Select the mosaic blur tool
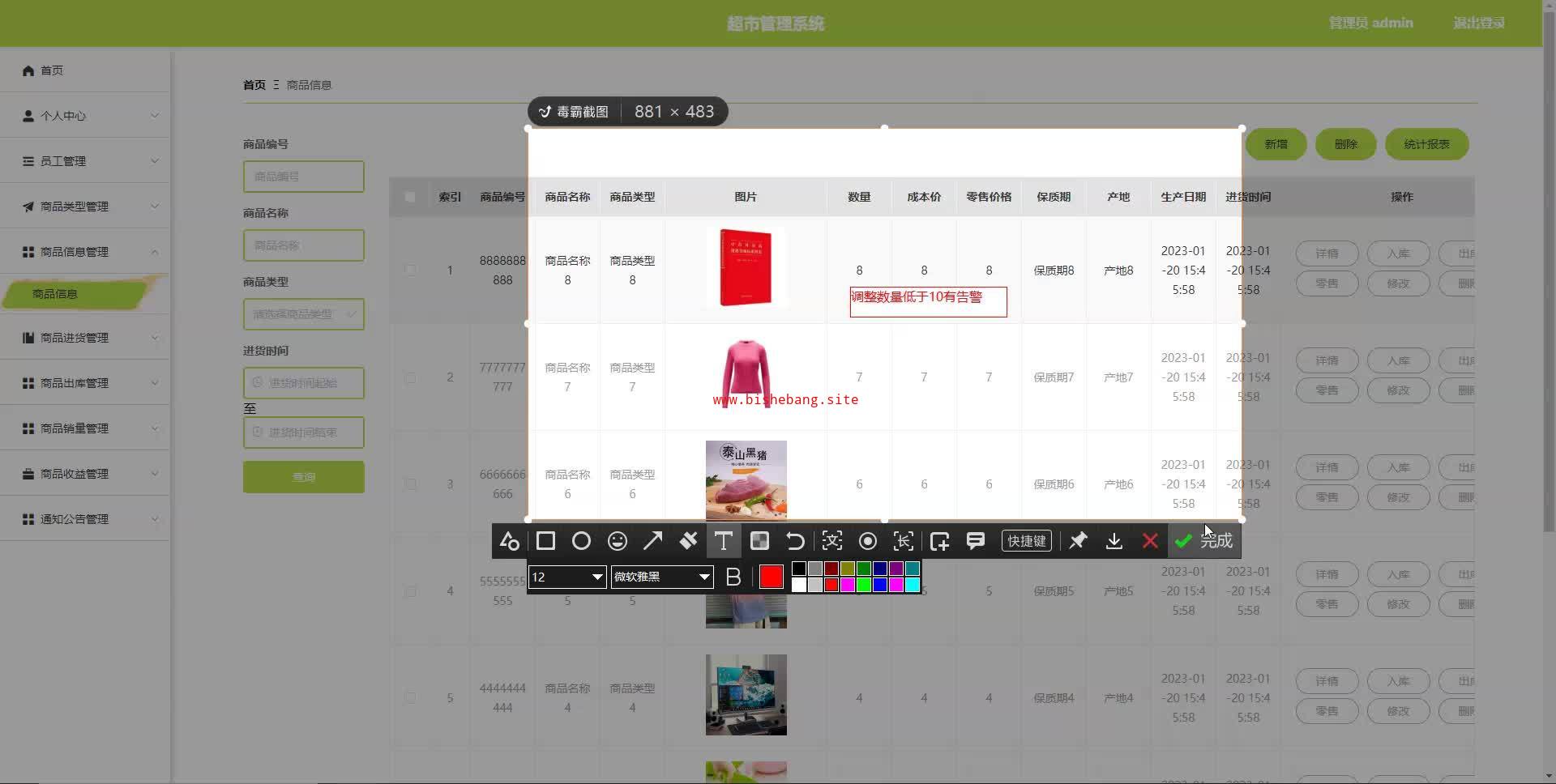This screenshot has height=784, width=1556. coord(759,541)
